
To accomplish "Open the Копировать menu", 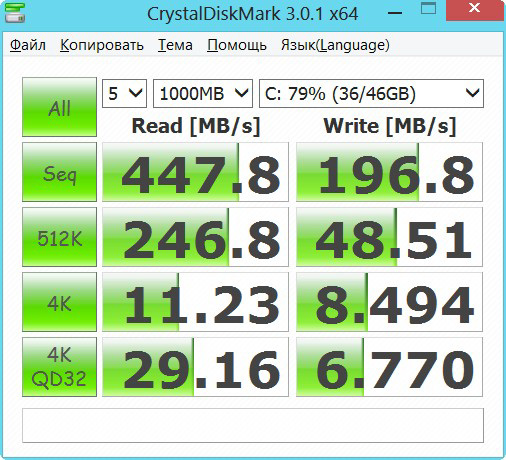I will pos(102,45).
